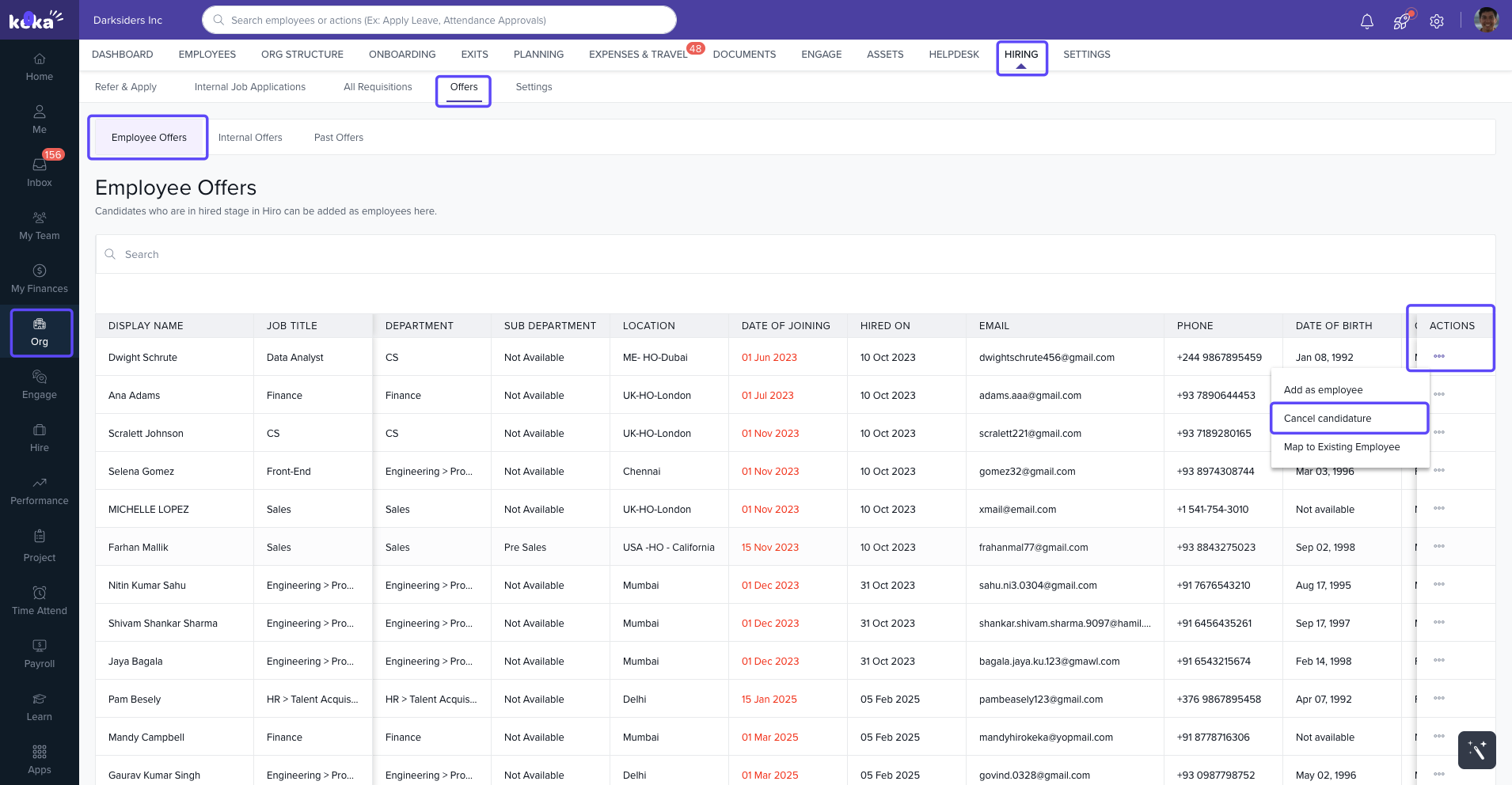Viewport: 1512px width, 785px height.
Task: Select Map to Existing Employee
Action: (1341, 447)
